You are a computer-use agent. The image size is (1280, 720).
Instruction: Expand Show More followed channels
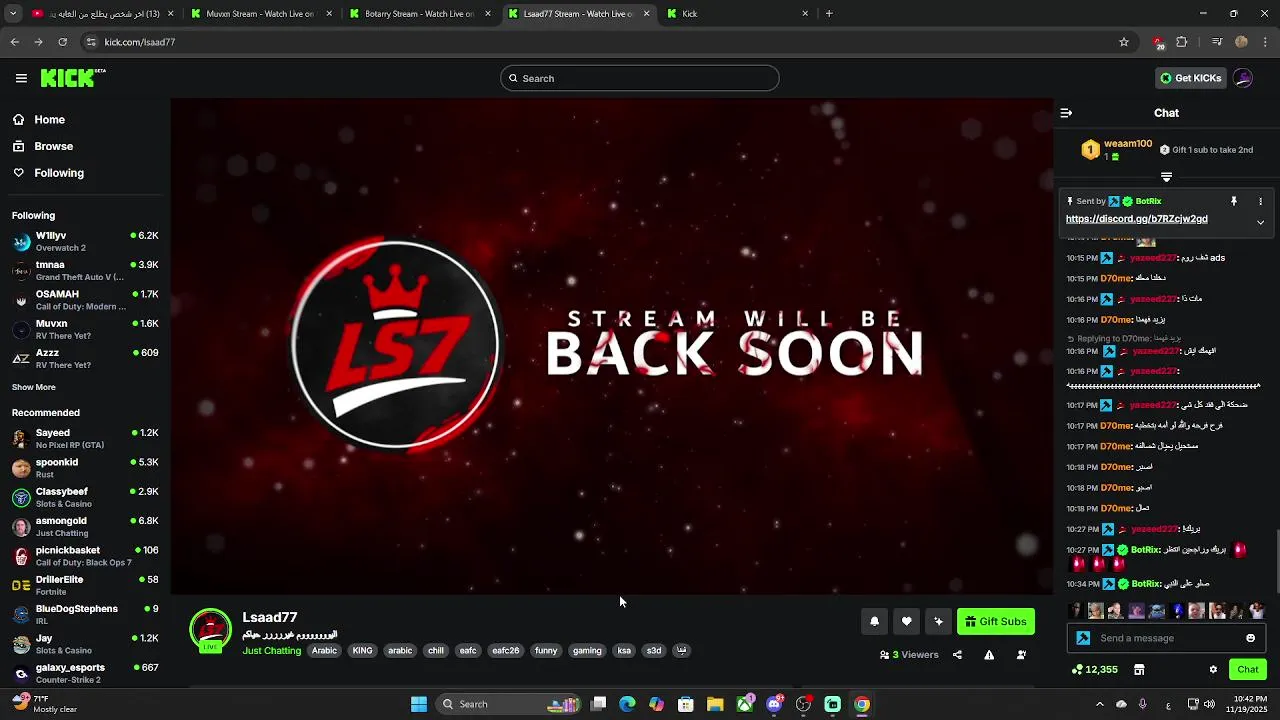click(x=34, y=387)
